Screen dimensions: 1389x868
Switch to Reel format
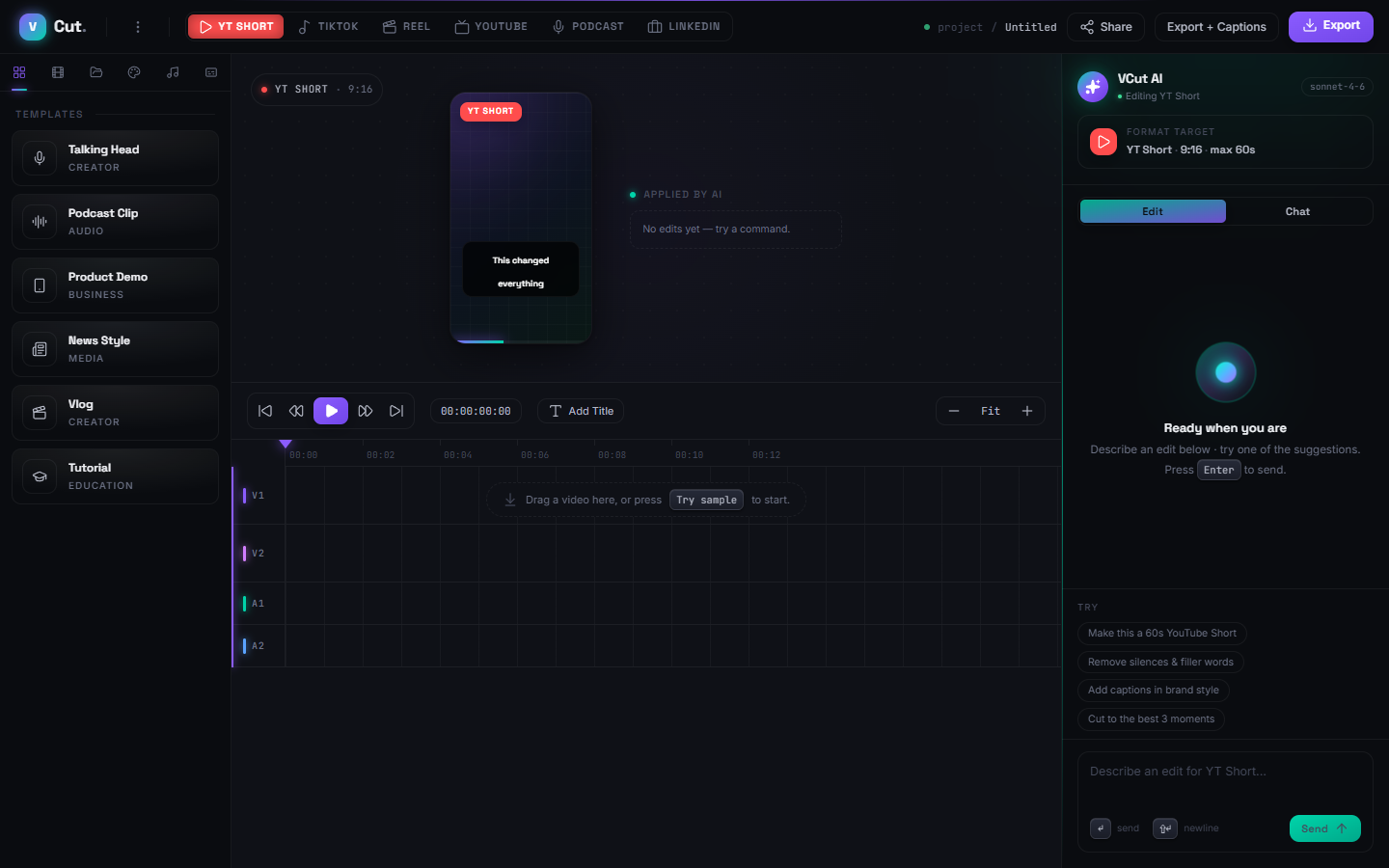click(406, 27)
